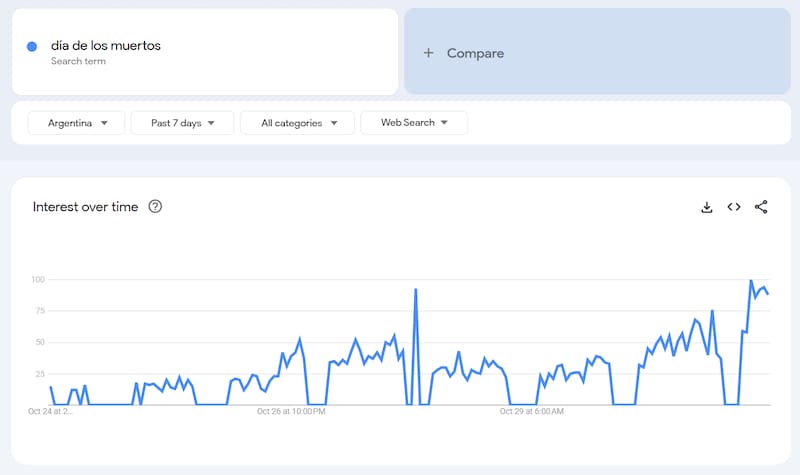Screen dimensions: 800x475
Task: Click the Interest over time heading
Action: [85, 207]
